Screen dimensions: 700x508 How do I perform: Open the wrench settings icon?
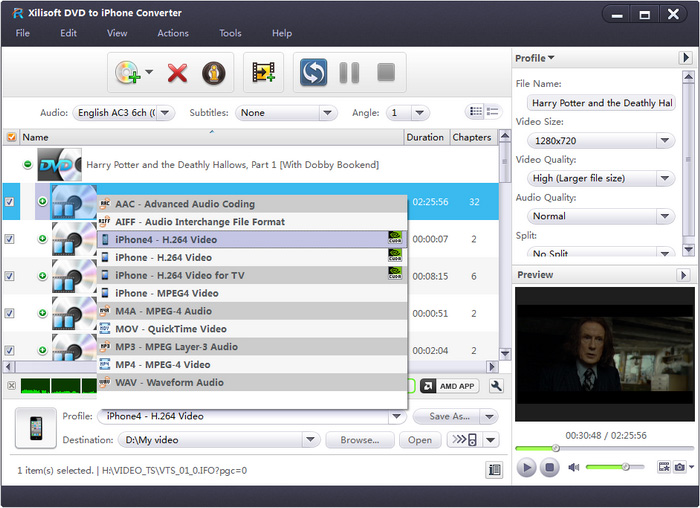[496, 386]
